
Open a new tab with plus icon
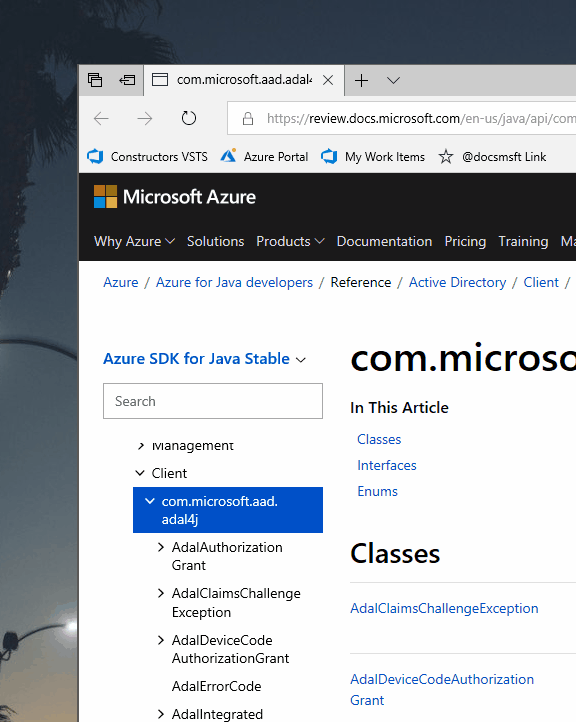click(361, 81)
